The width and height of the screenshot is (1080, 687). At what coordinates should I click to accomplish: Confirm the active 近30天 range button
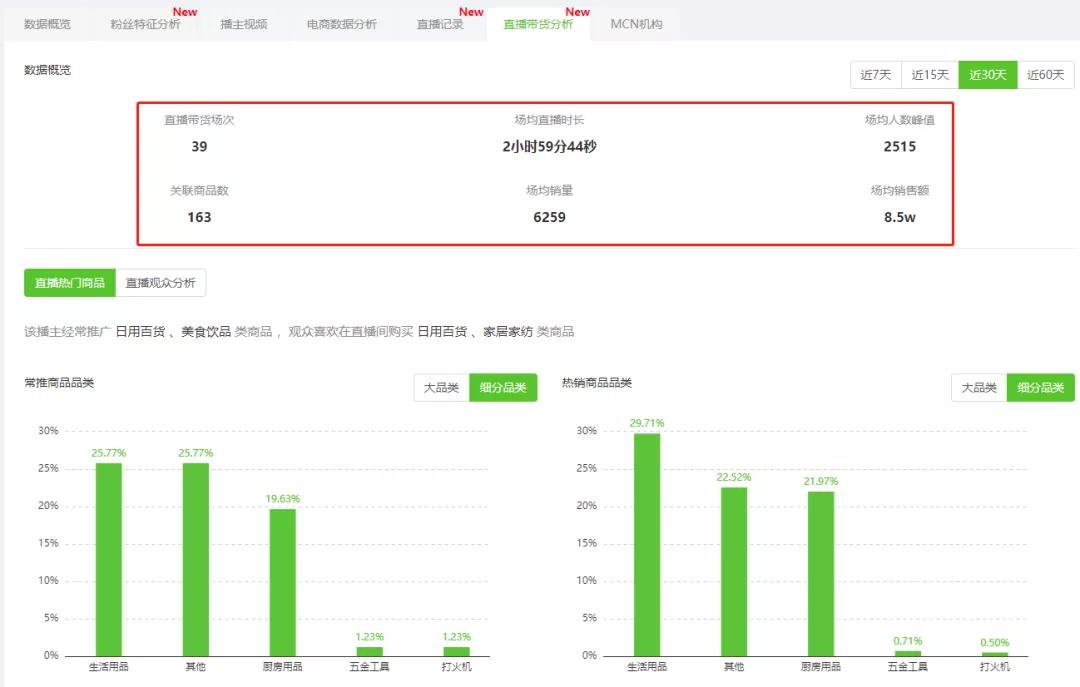987,74
